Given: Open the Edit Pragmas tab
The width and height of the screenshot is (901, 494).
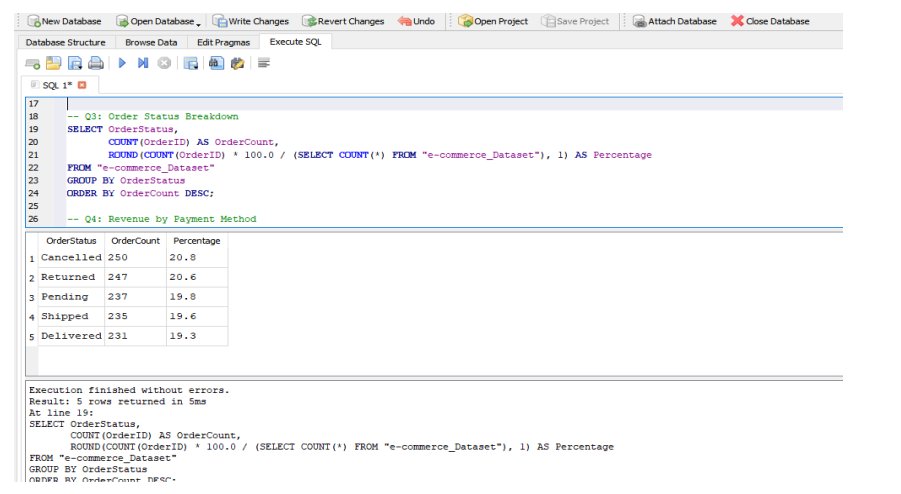Looking at the screenshot, I should tap(224, 43).
